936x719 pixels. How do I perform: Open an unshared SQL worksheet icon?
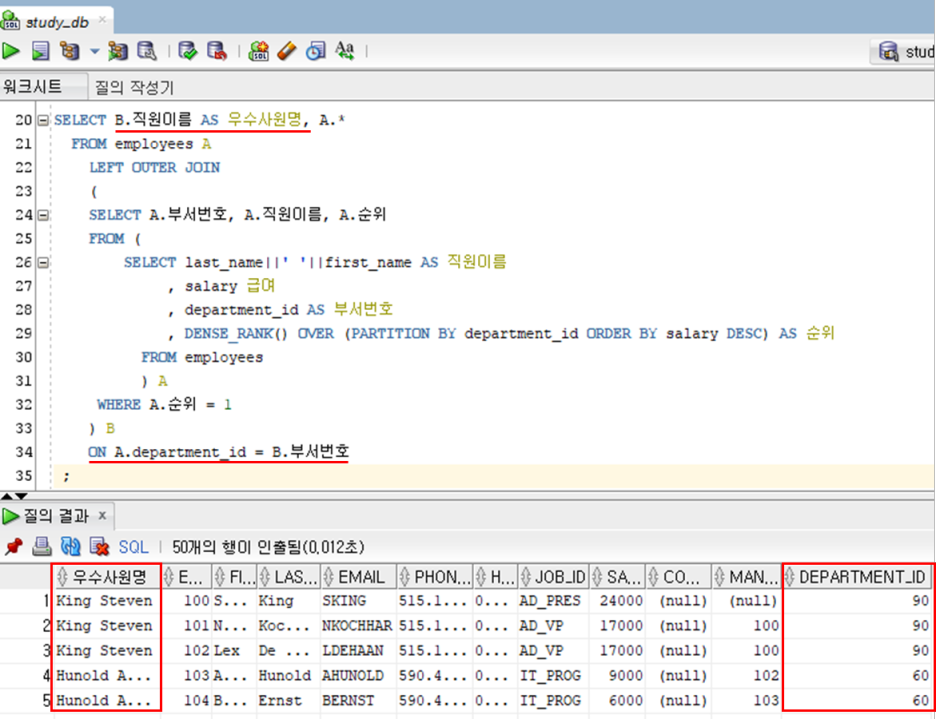(259, 51)
